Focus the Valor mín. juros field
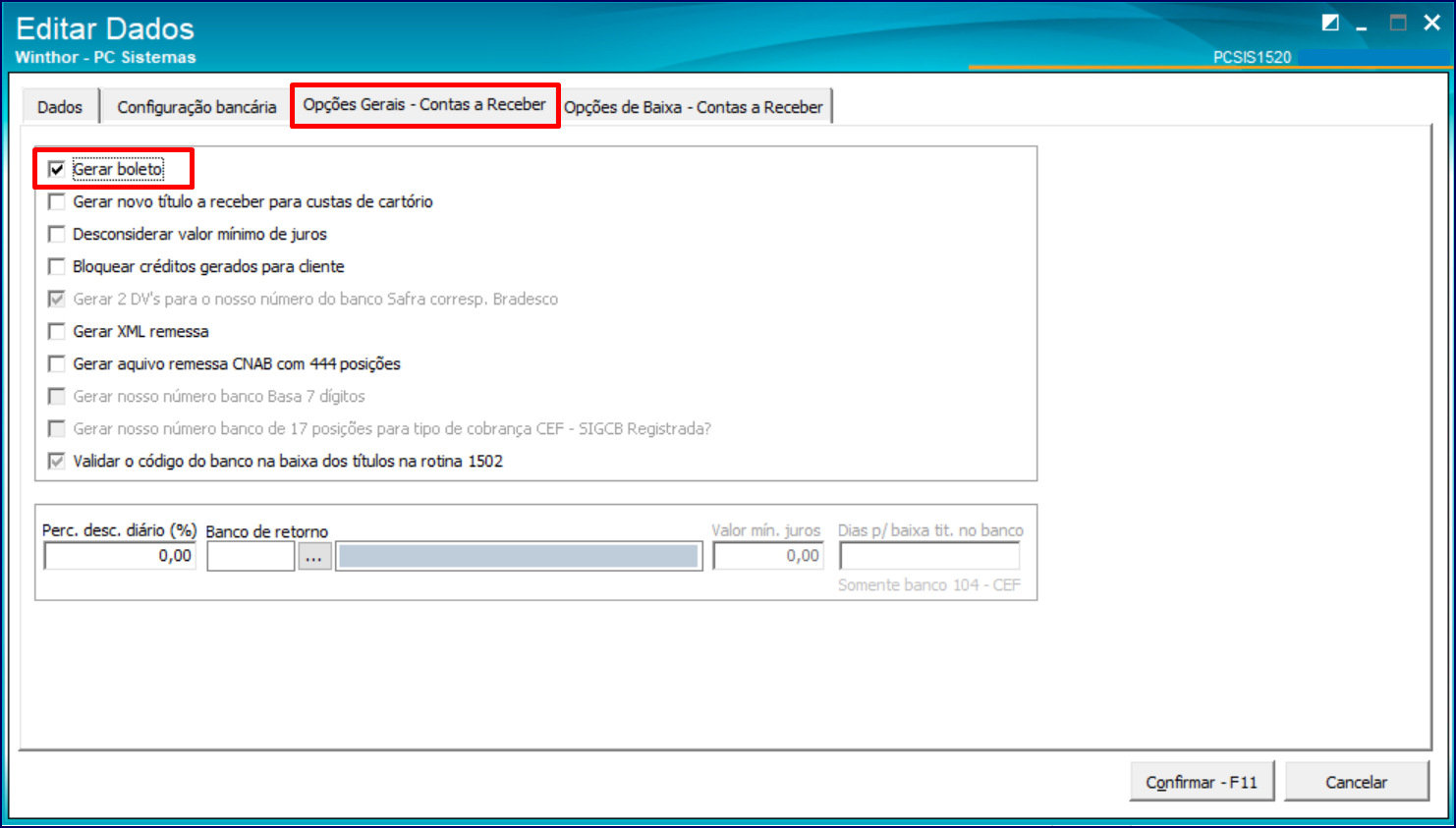Image resolution: width=1456 pixels, height=828 pixels. pos(768,556)
